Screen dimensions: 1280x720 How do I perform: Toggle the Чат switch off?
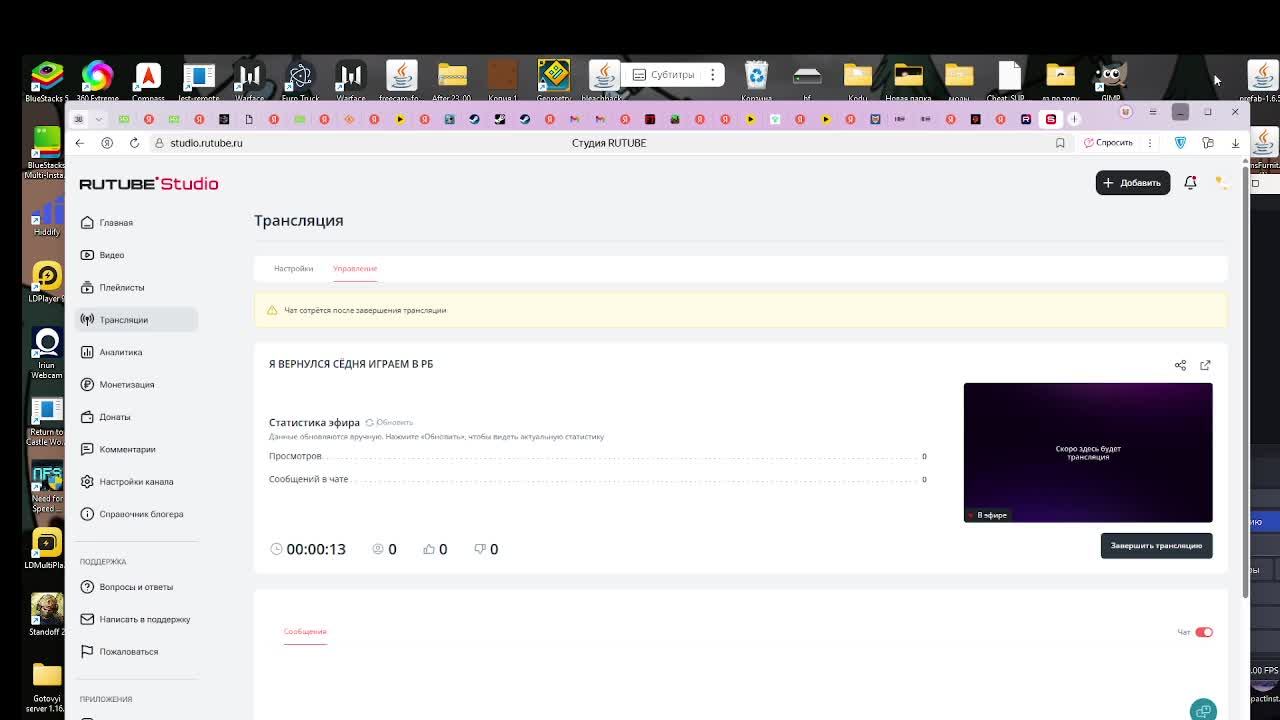[1204, 632]
